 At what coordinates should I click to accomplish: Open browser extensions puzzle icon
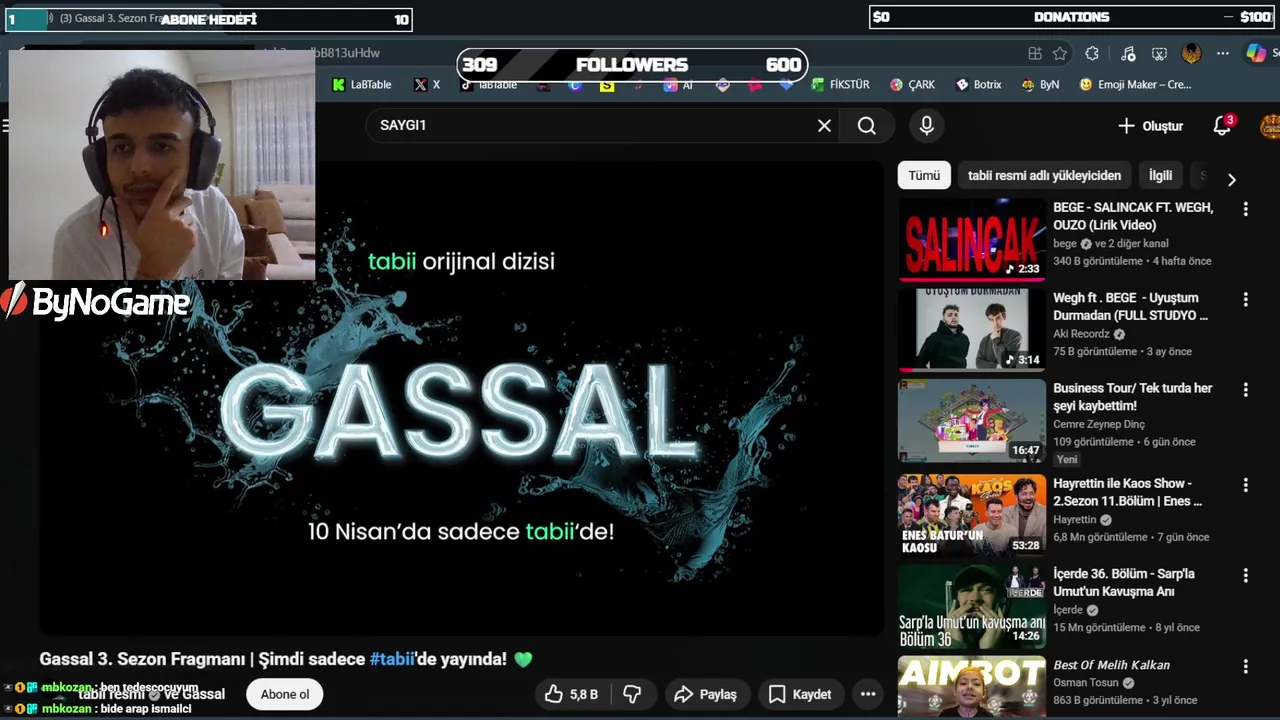[1092, 53]
